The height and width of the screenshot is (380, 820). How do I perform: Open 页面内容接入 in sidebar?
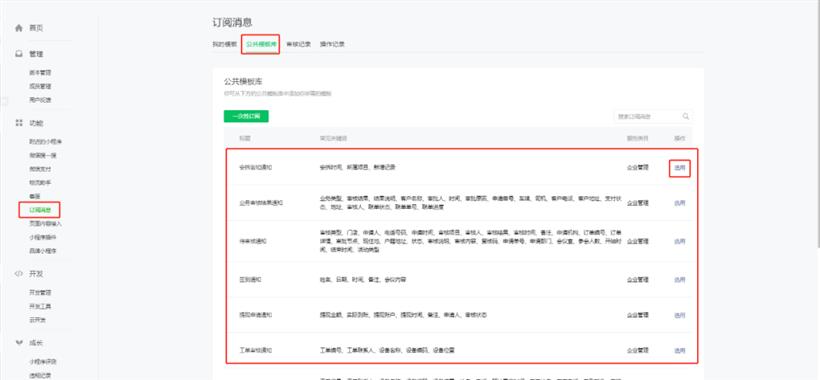[46, 224]
